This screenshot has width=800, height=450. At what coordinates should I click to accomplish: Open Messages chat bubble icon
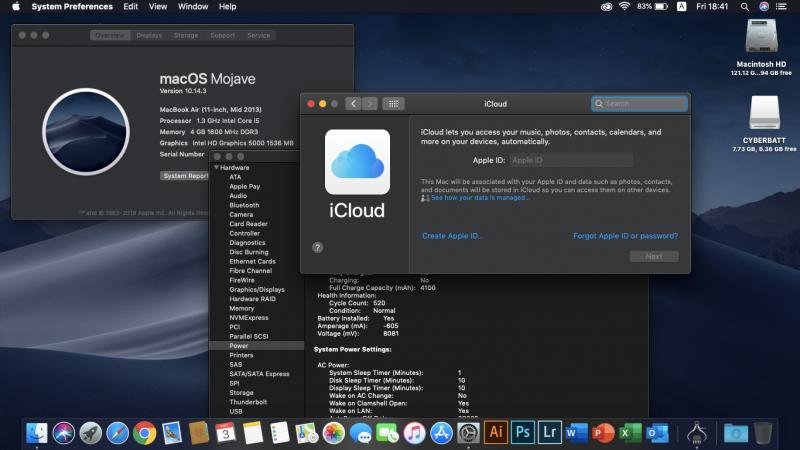[x=361, y=433]
